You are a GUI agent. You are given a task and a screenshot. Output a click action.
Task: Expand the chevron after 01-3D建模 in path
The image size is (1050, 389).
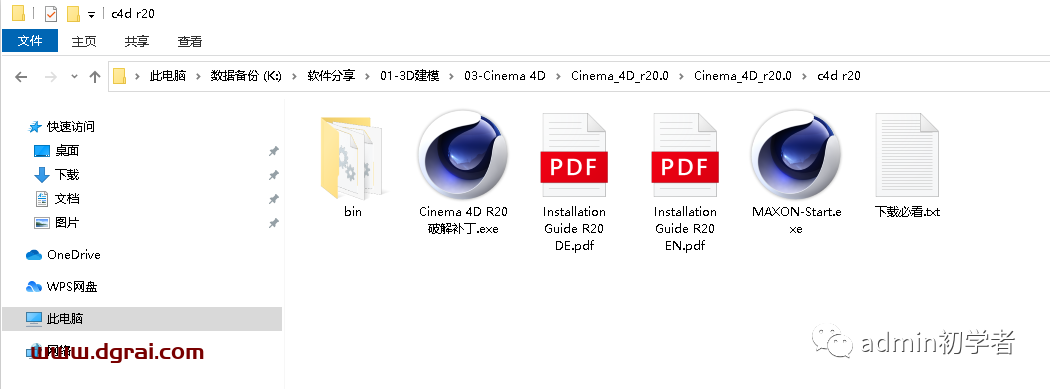coord(452,76)
